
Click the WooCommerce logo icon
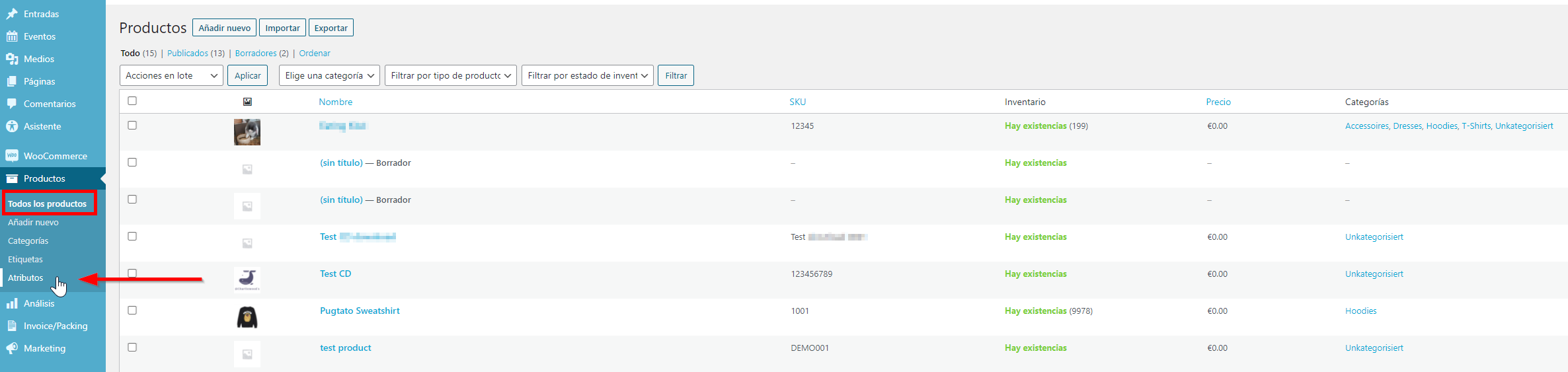(x=12, y=156)
